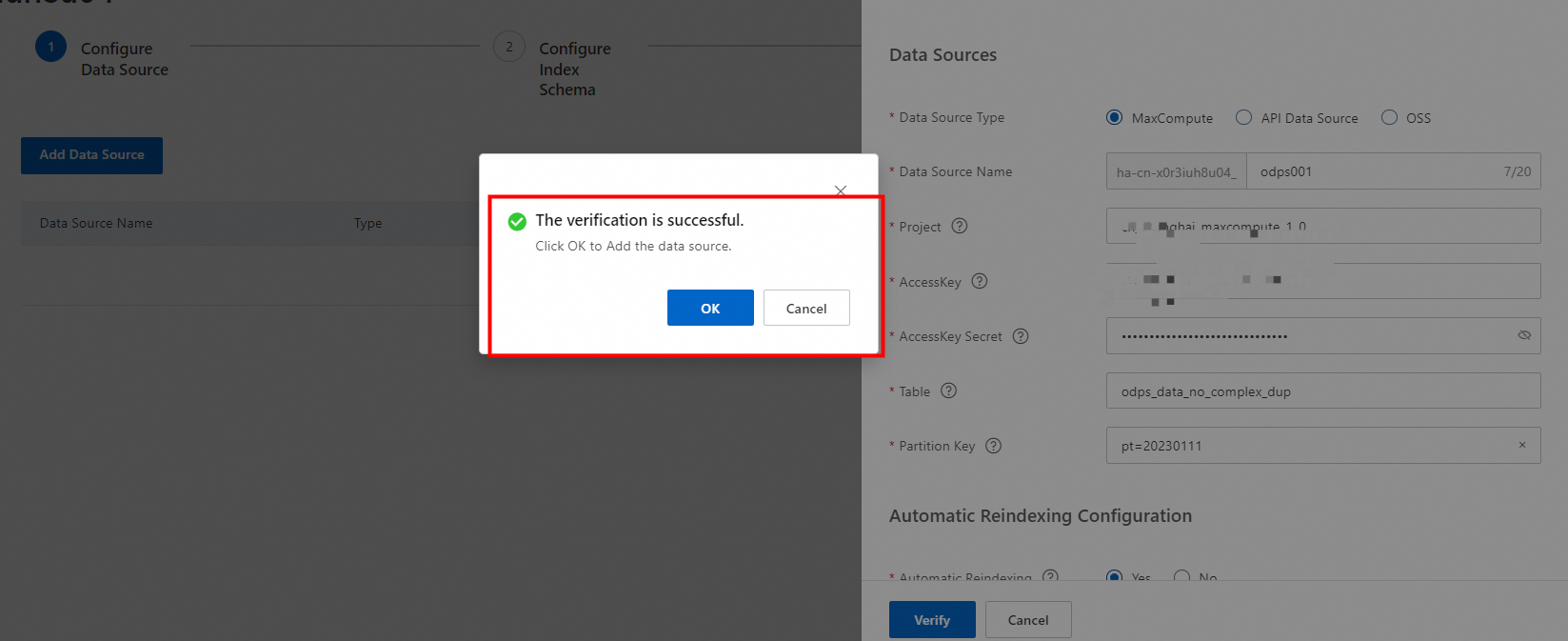Image resolution: width=1568 pixels, height=641 pixels.
Task: Choose OSS as data source type
Action: coord(1390,117)
